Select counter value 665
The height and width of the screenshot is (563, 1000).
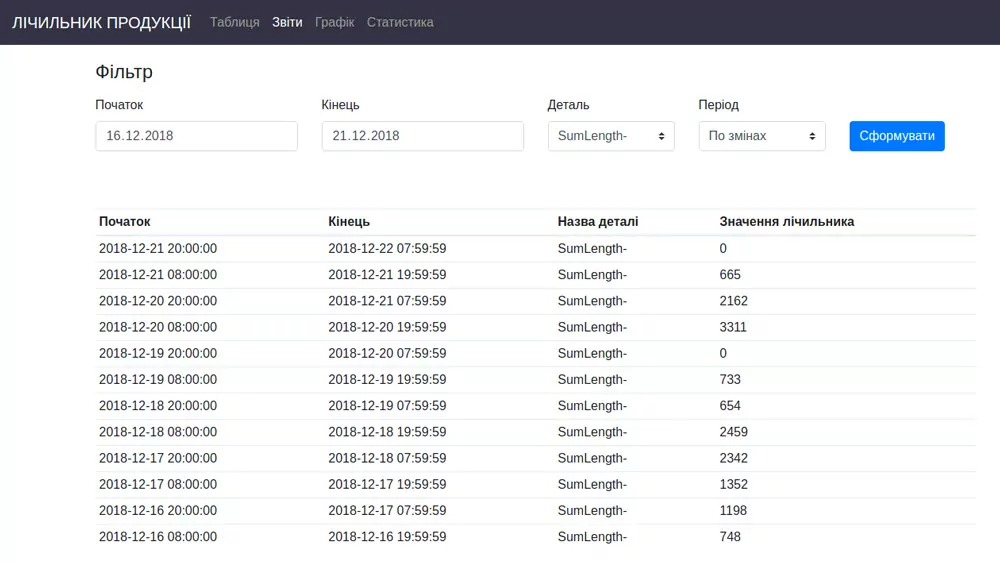pyautogui.click(x=730, y=275)
